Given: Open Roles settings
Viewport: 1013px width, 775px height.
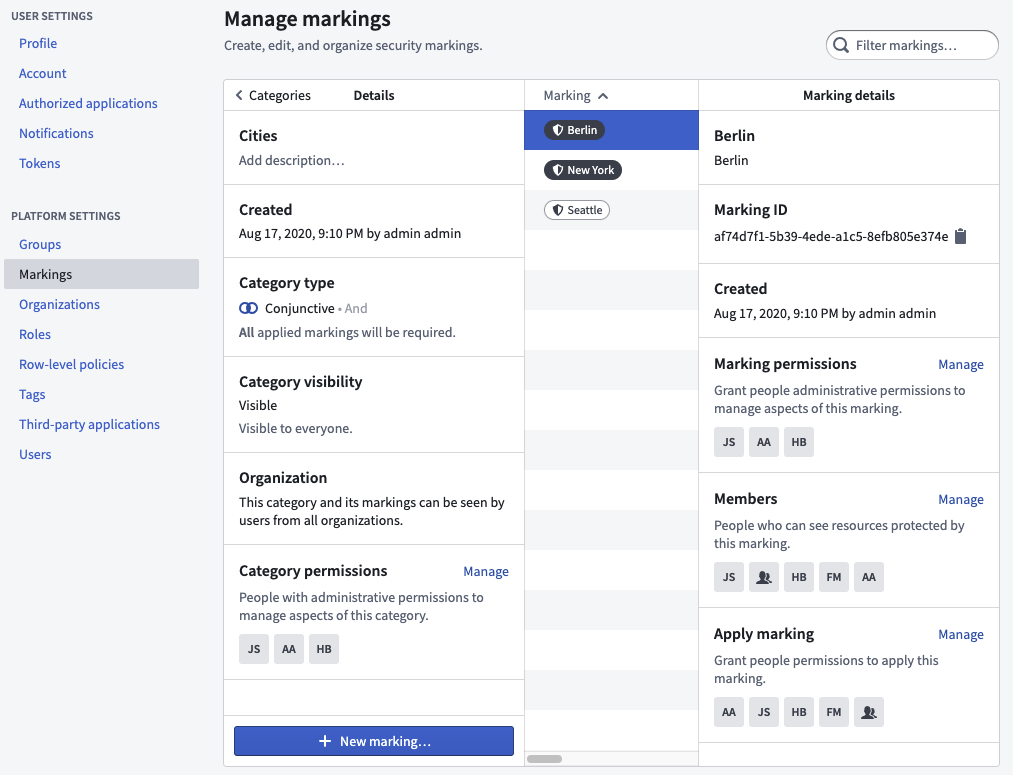Looking at the screenshot, I should point(35,335).
